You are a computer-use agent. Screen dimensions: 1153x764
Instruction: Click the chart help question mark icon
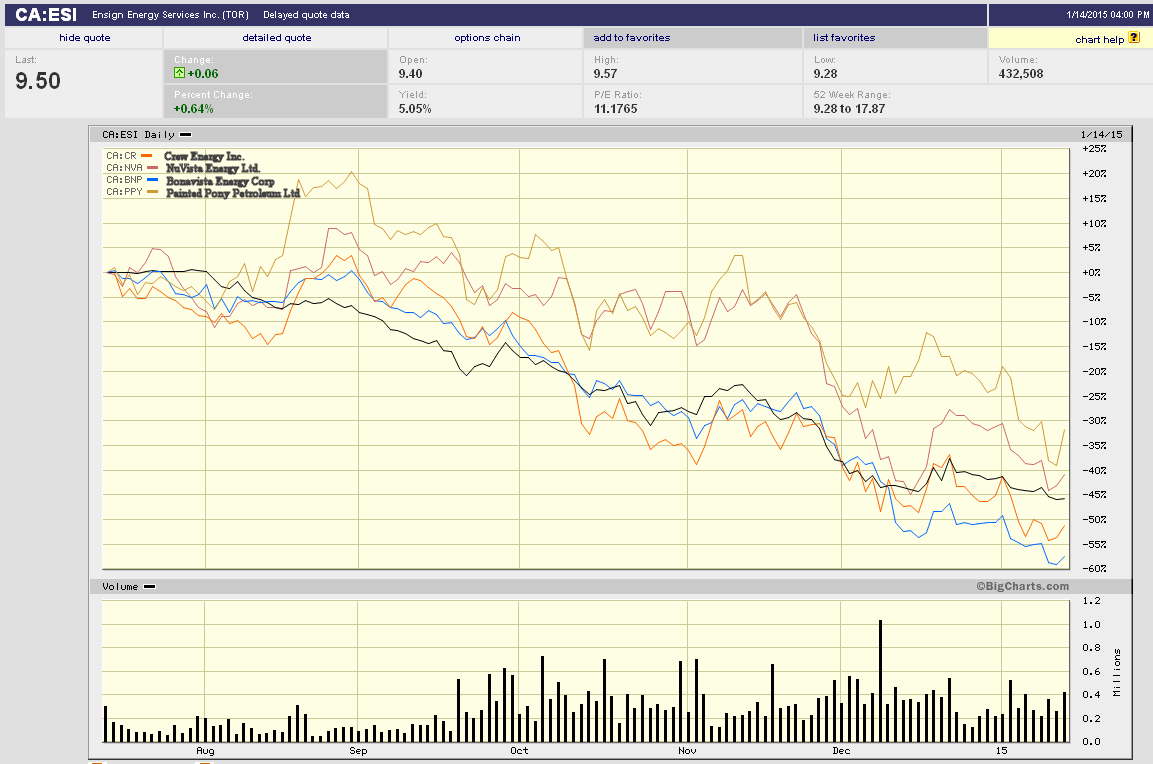click(1134, 38)
